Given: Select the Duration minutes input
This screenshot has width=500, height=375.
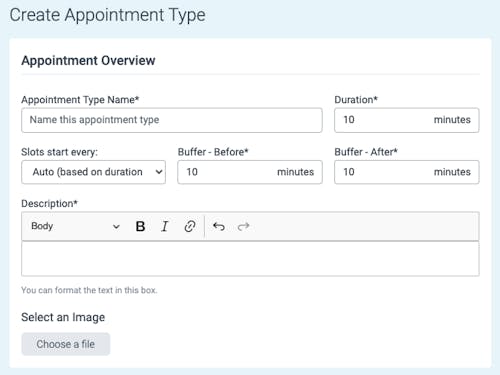Looking at the screenshot, I should click(407, 120).
